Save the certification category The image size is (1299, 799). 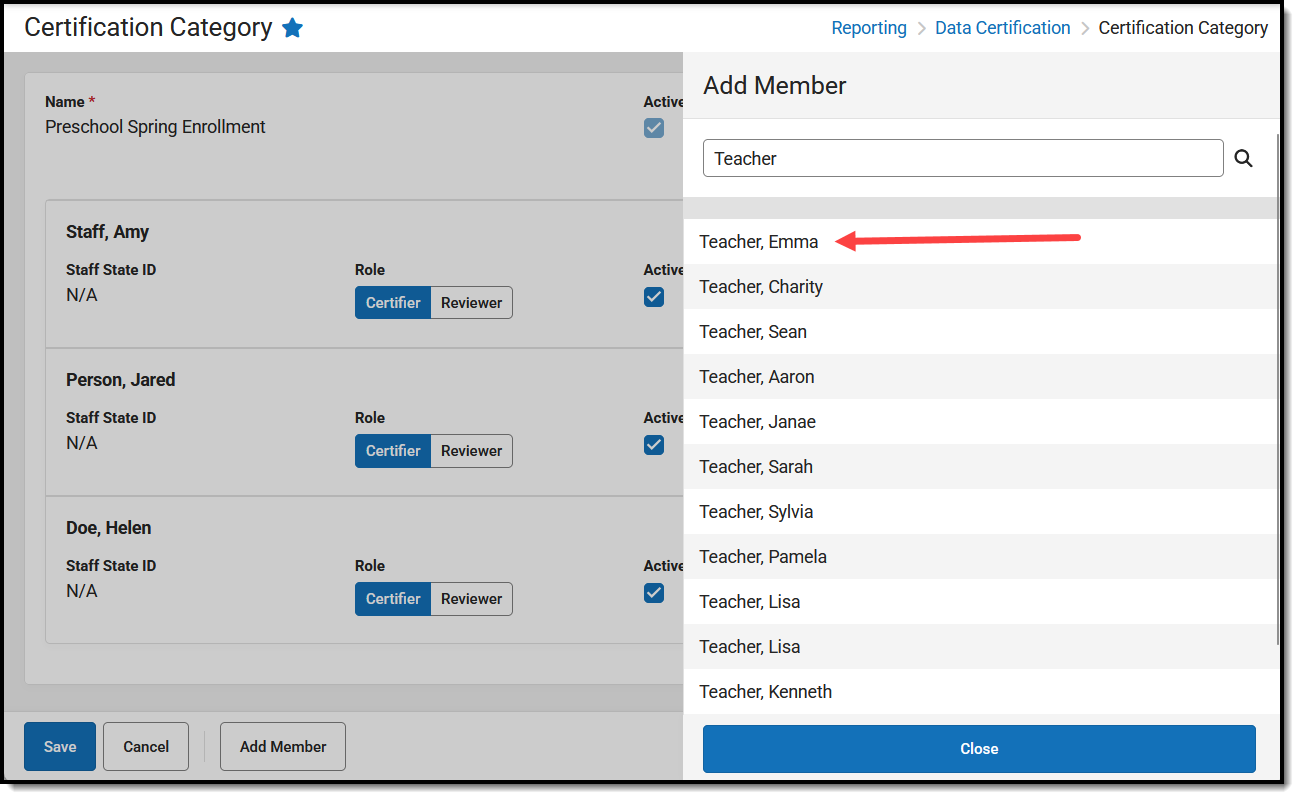click(x=60, y=747)
